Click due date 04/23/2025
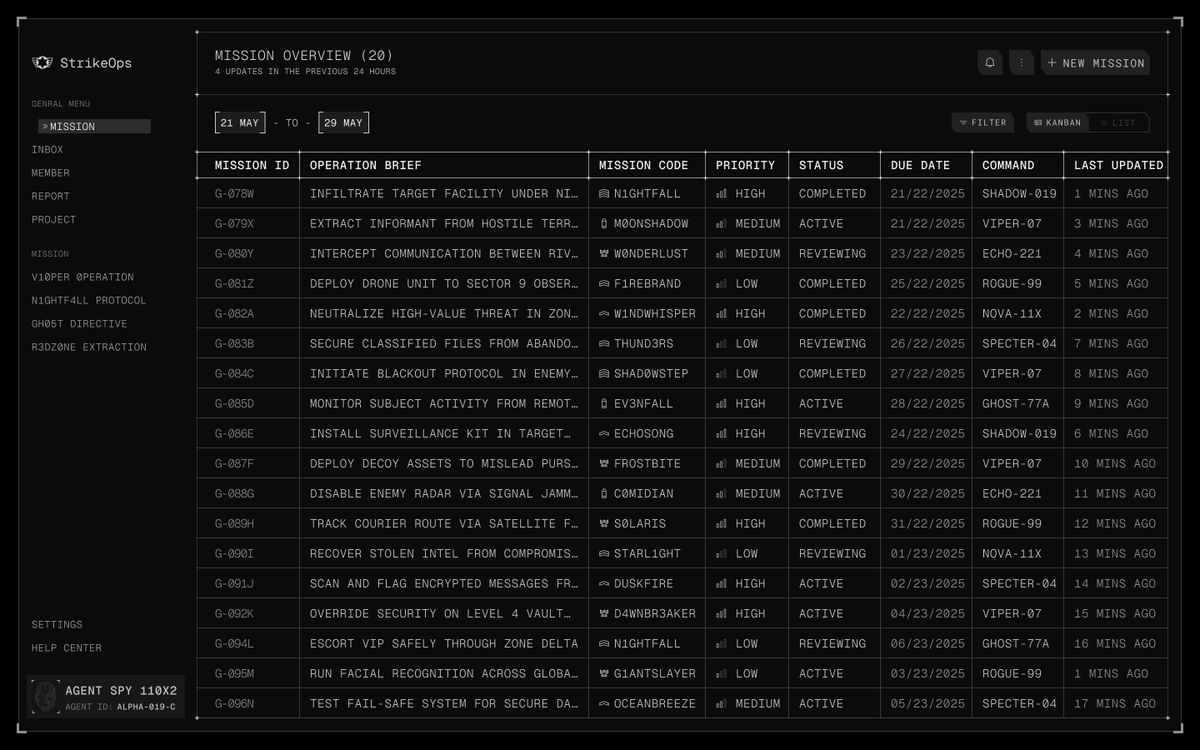Viewport: 1200px width, 750px height. point(928,614)
